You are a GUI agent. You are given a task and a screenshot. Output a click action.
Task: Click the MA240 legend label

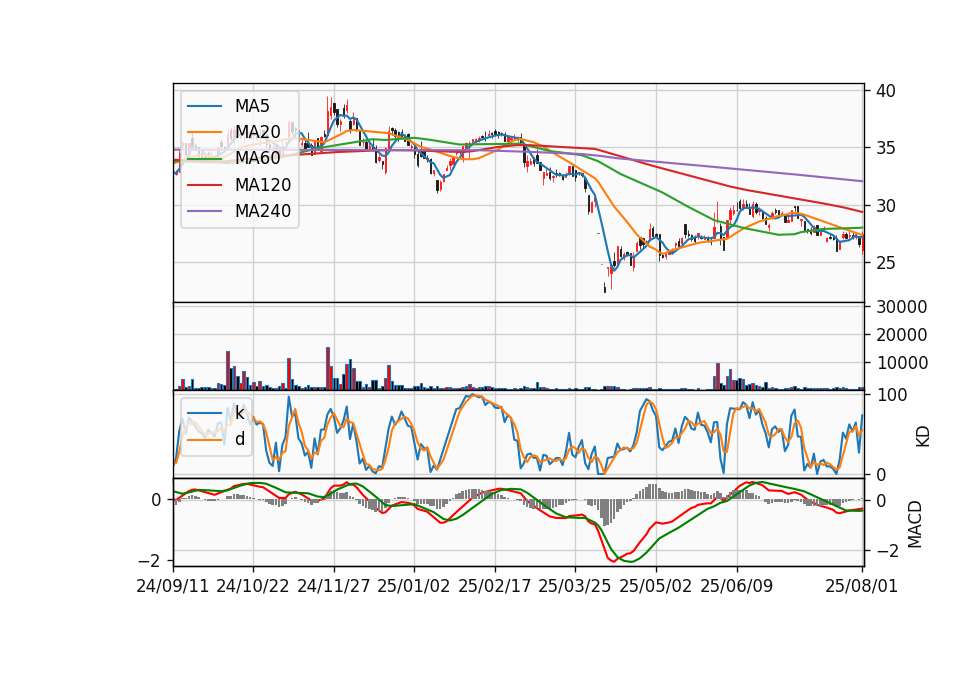tap(263, 211)
